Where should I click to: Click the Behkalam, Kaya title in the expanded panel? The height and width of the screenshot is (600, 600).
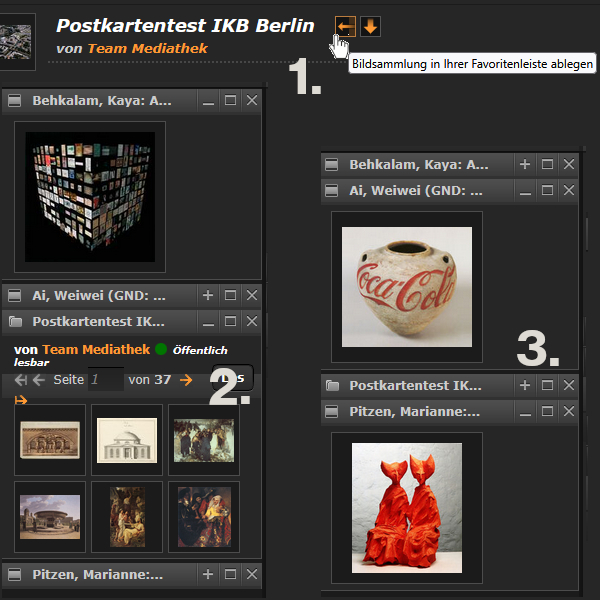[102, 101]
